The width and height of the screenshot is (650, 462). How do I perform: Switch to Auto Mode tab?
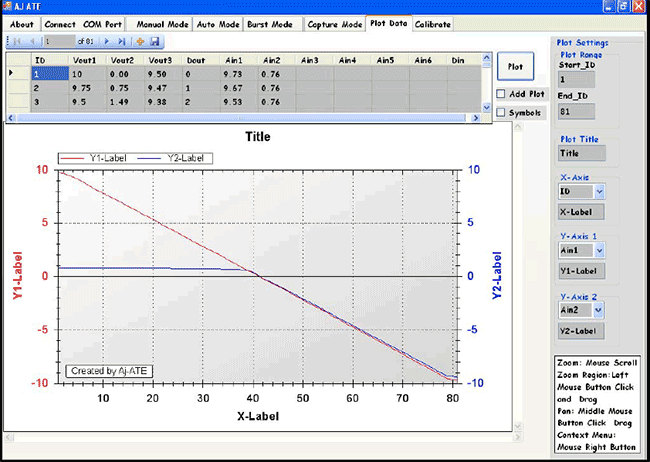(218, 24)
